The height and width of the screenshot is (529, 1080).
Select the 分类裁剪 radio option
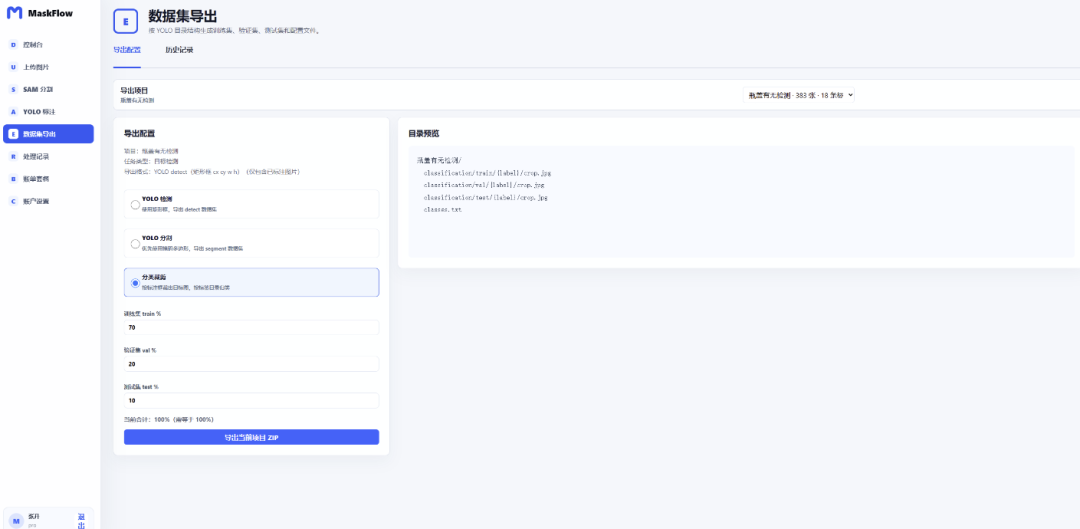[x=136, y=283]
